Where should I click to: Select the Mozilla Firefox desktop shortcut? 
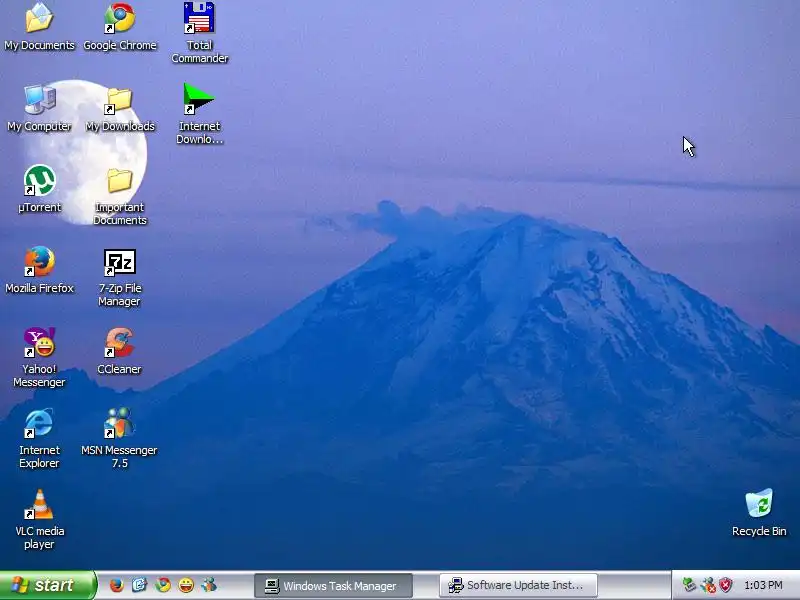click(39, 270)
